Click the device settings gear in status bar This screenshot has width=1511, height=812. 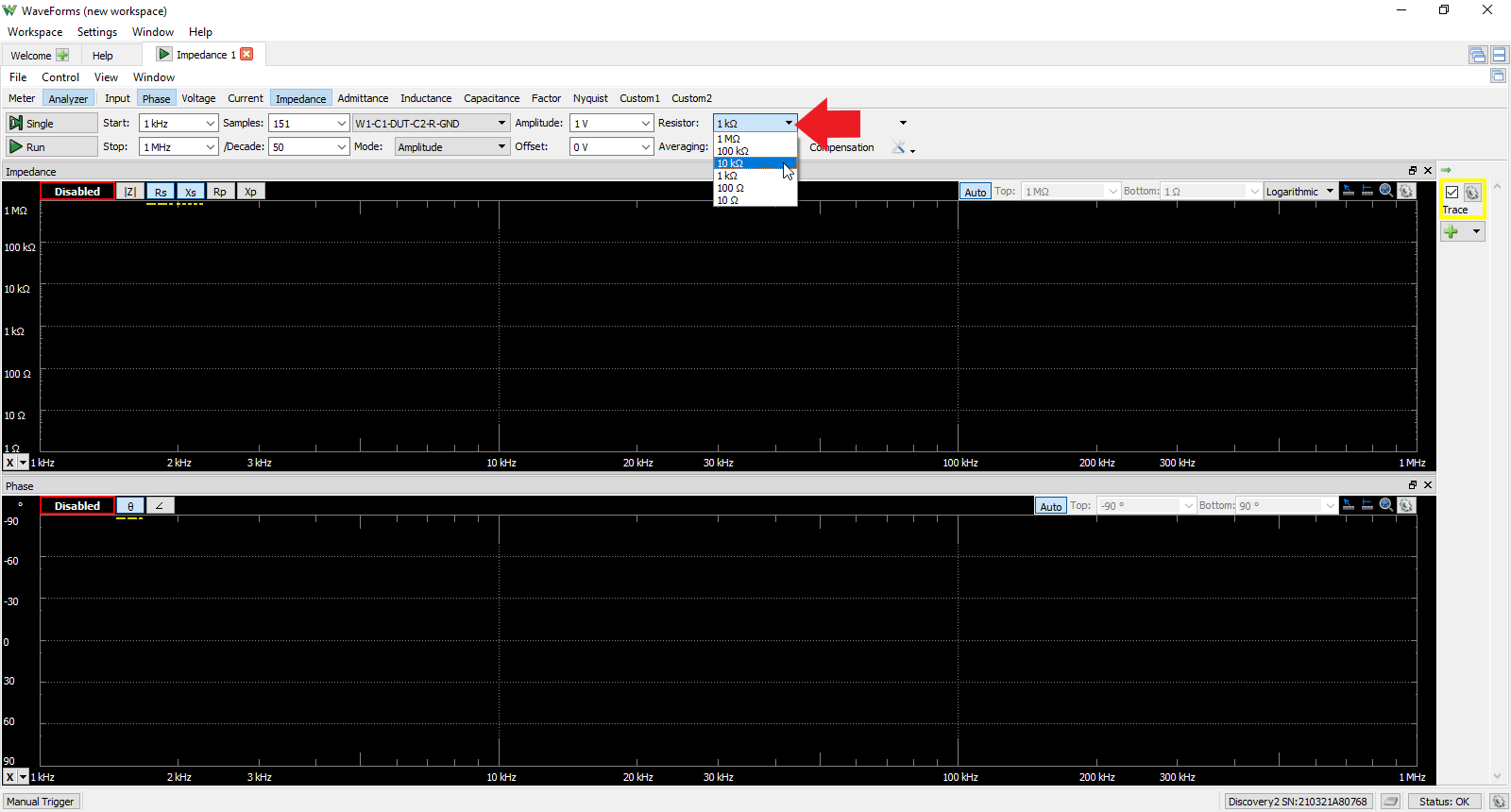[x=1499, y=802]
